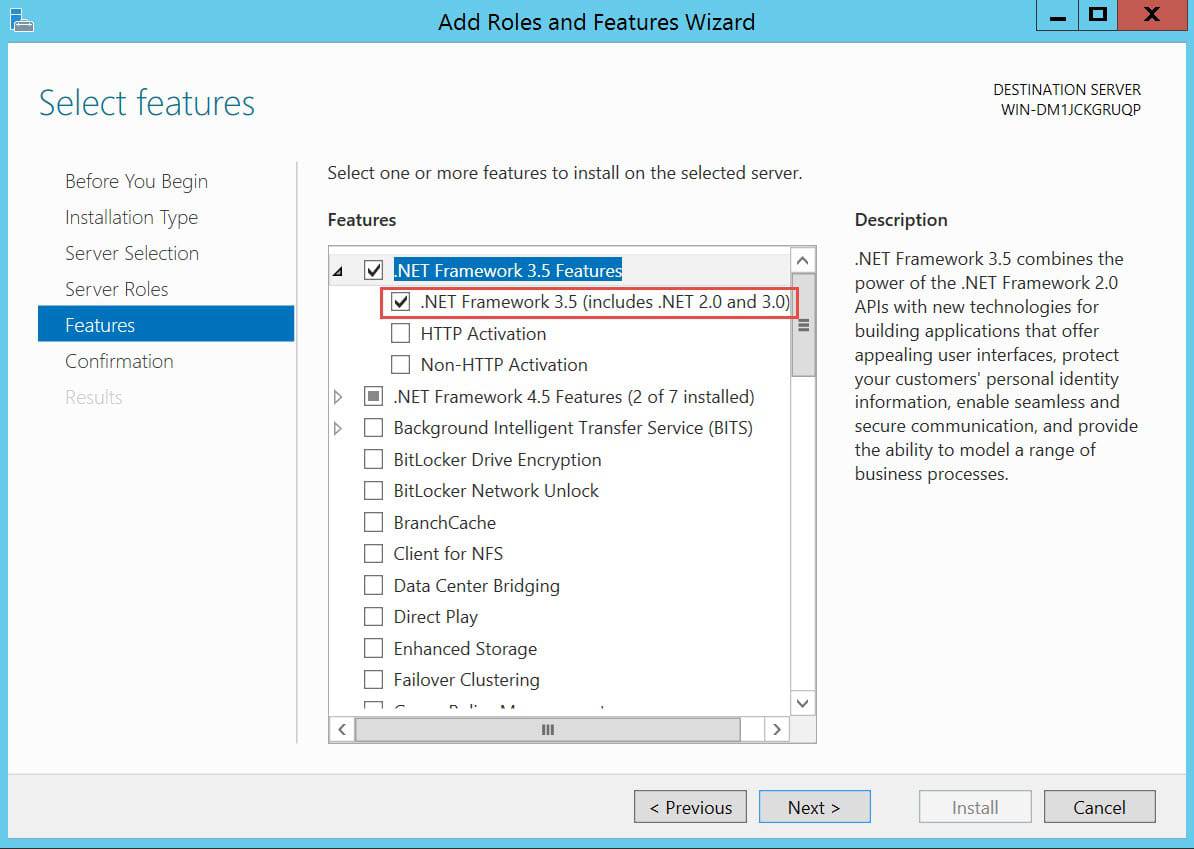Select Enhanced Storage label
This screenshot has height=849, width=1194.
465,649
